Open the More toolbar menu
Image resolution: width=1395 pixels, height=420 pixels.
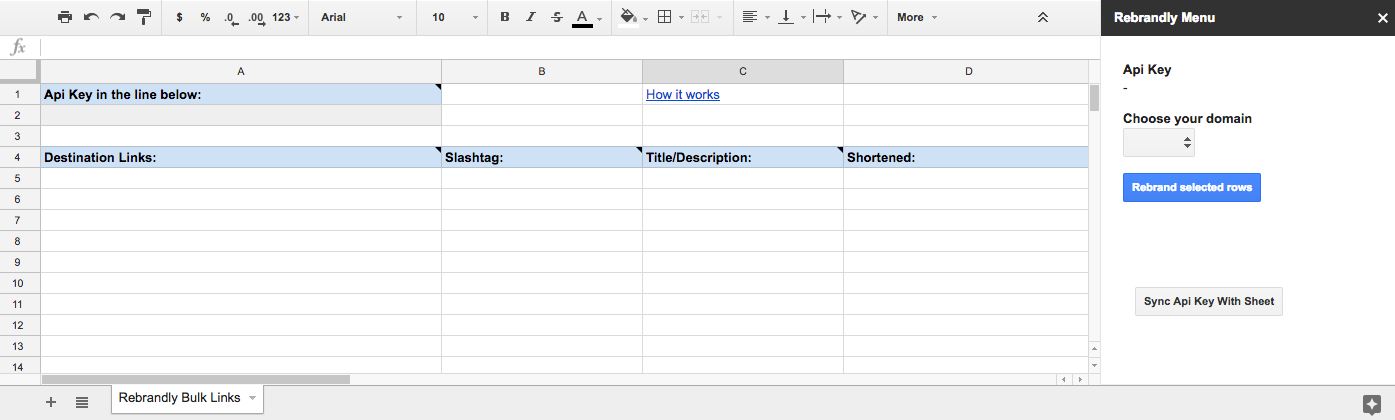click(917, 17)
